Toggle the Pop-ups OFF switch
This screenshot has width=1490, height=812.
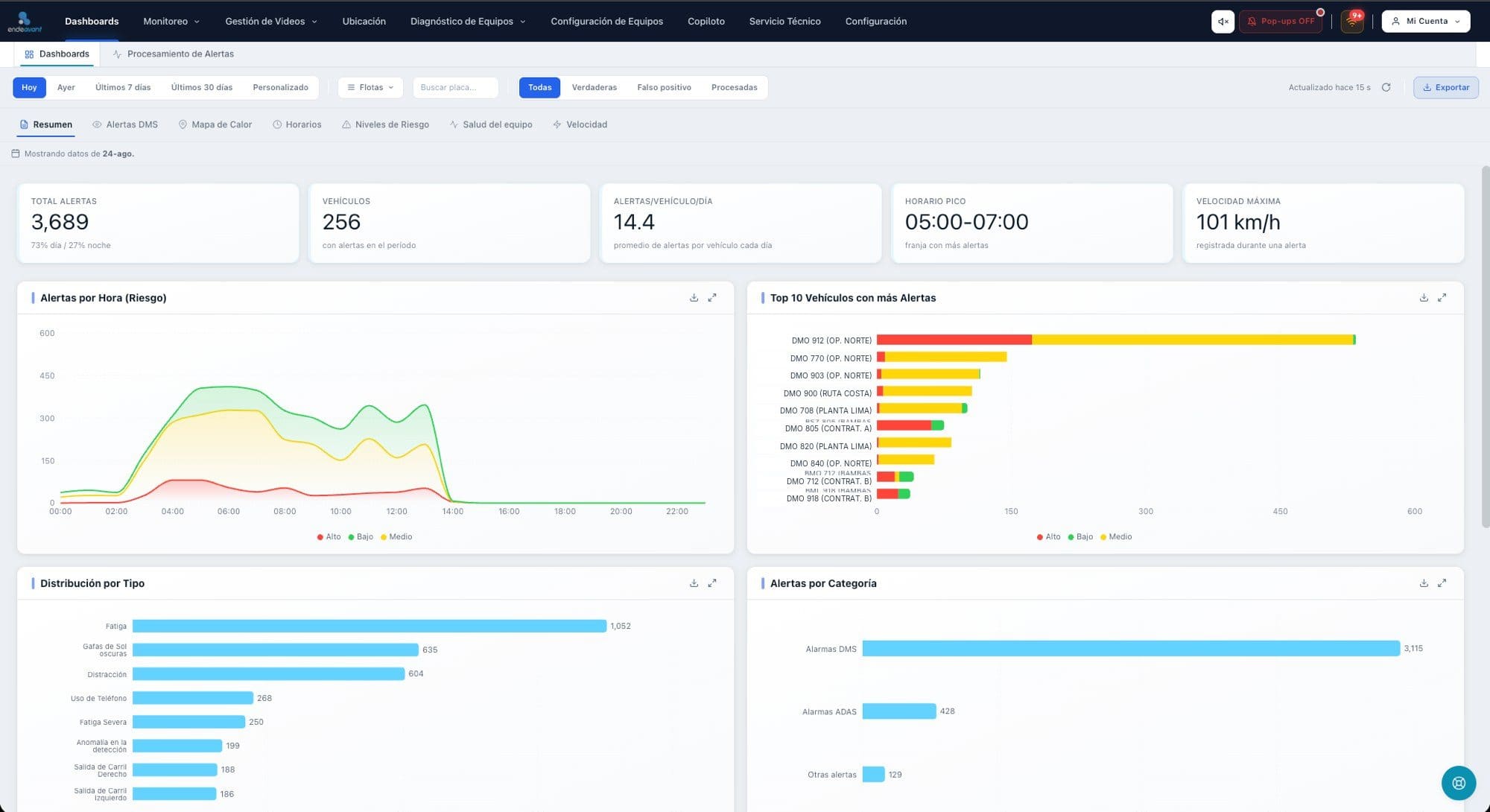(1281, 22)
